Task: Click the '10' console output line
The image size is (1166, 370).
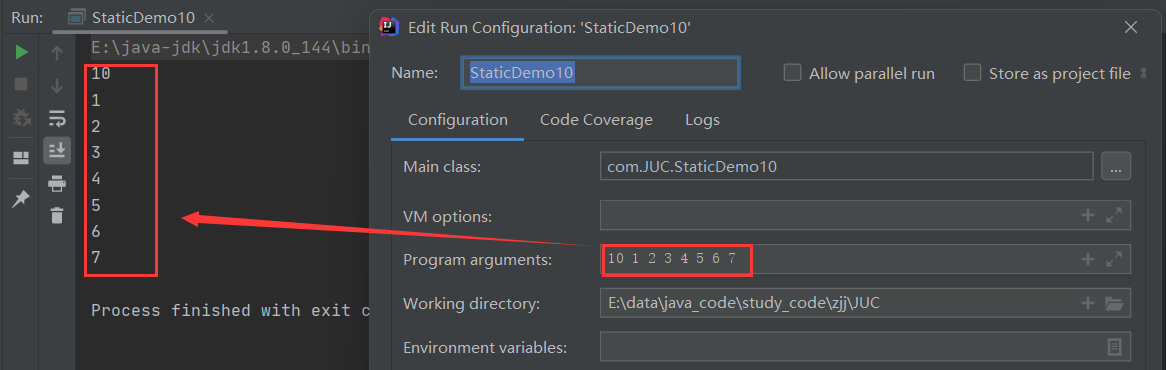Action: point(101,74)
